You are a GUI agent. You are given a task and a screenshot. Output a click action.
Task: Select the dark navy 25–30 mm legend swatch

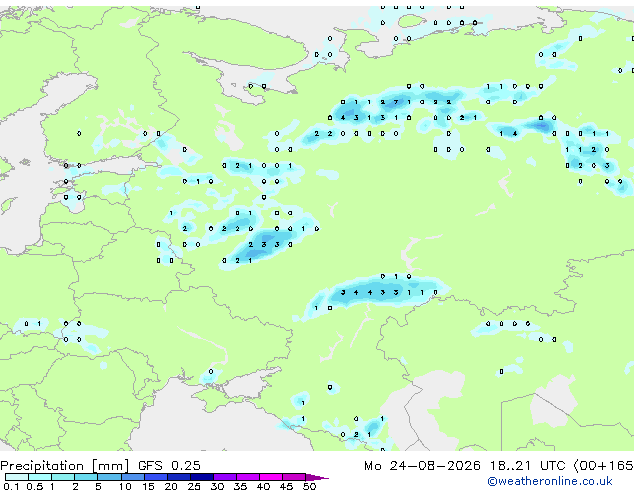(x=202, y=477)
